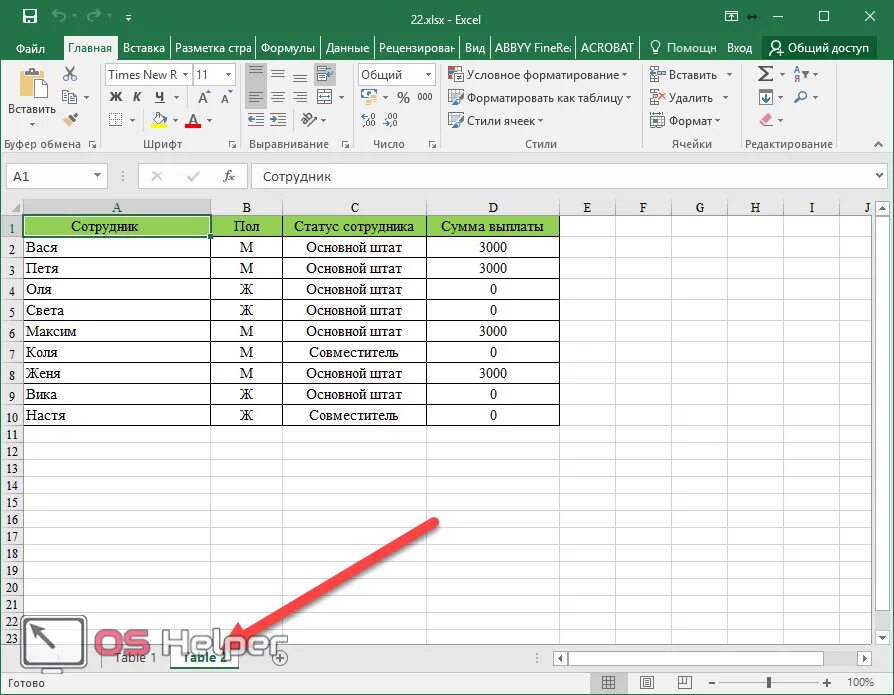This screenshot has height=695, width=894.
Task: Switch to Table 1 sheet tab
Action: (135, 657)
